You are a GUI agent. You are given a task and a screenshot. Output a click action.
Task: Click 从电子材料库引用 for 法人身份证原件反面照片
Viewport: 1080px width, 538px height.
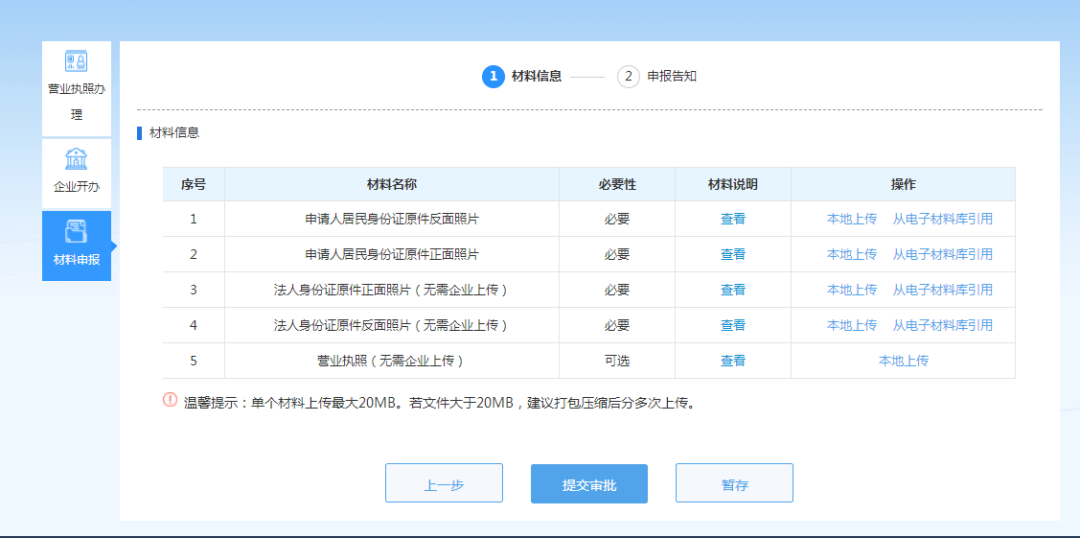(x=942, y=325)
